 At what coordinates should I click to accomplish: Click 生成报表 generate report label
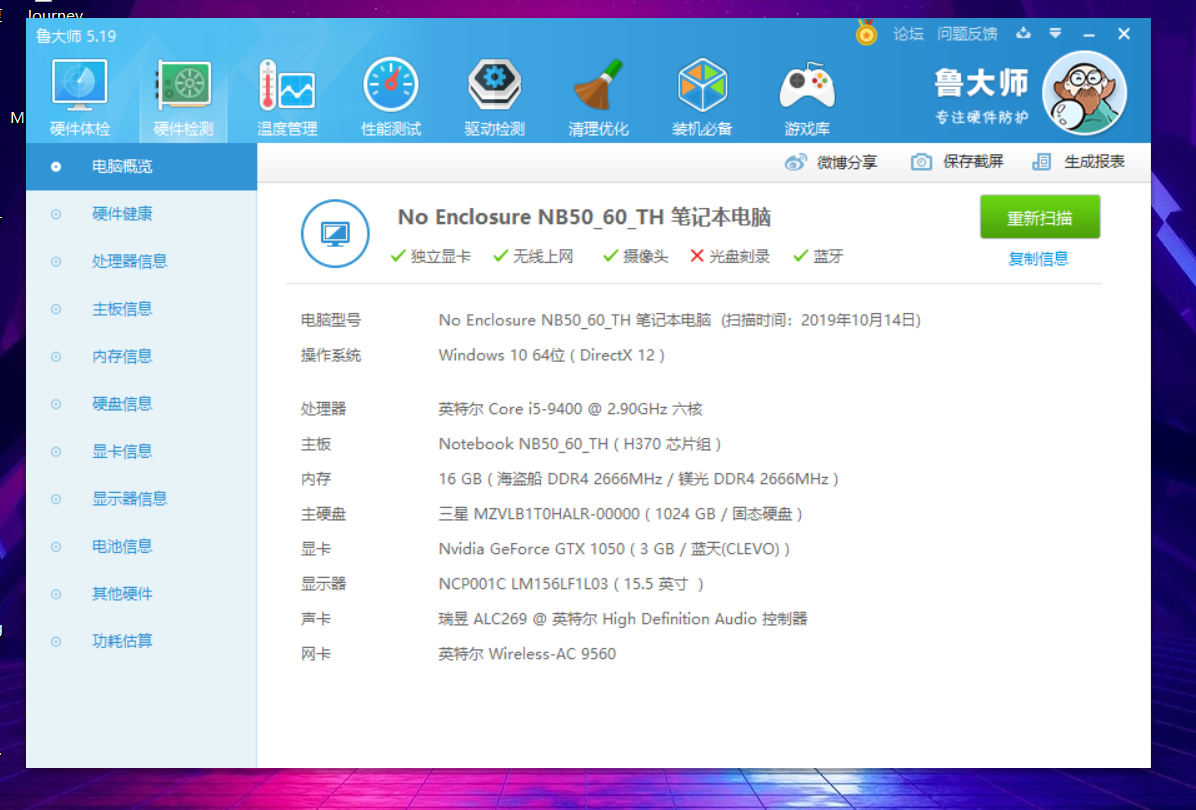(1094, 162)
